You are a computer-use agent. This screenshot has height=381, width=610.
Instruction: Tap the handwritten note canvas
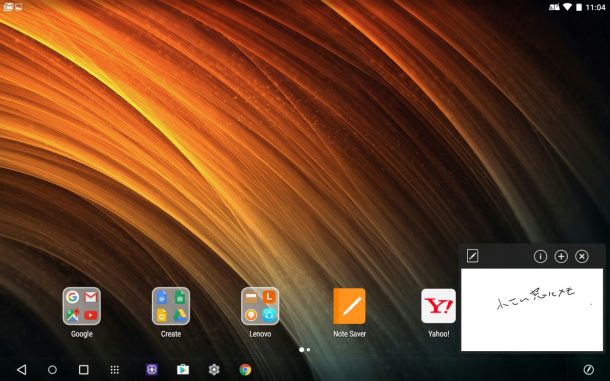(532, 309)
